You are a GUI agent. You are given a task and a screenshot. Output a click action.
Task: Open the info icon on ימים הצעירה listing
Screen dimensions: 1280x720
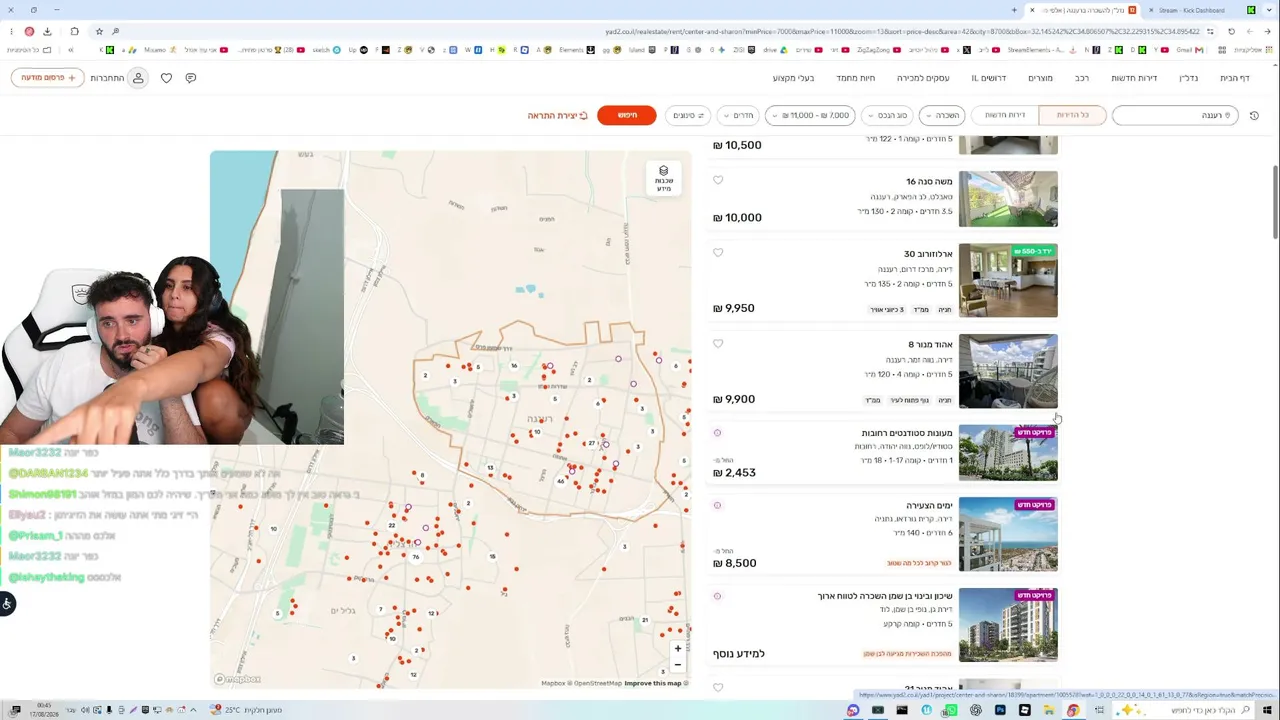(x=717, y=505)
